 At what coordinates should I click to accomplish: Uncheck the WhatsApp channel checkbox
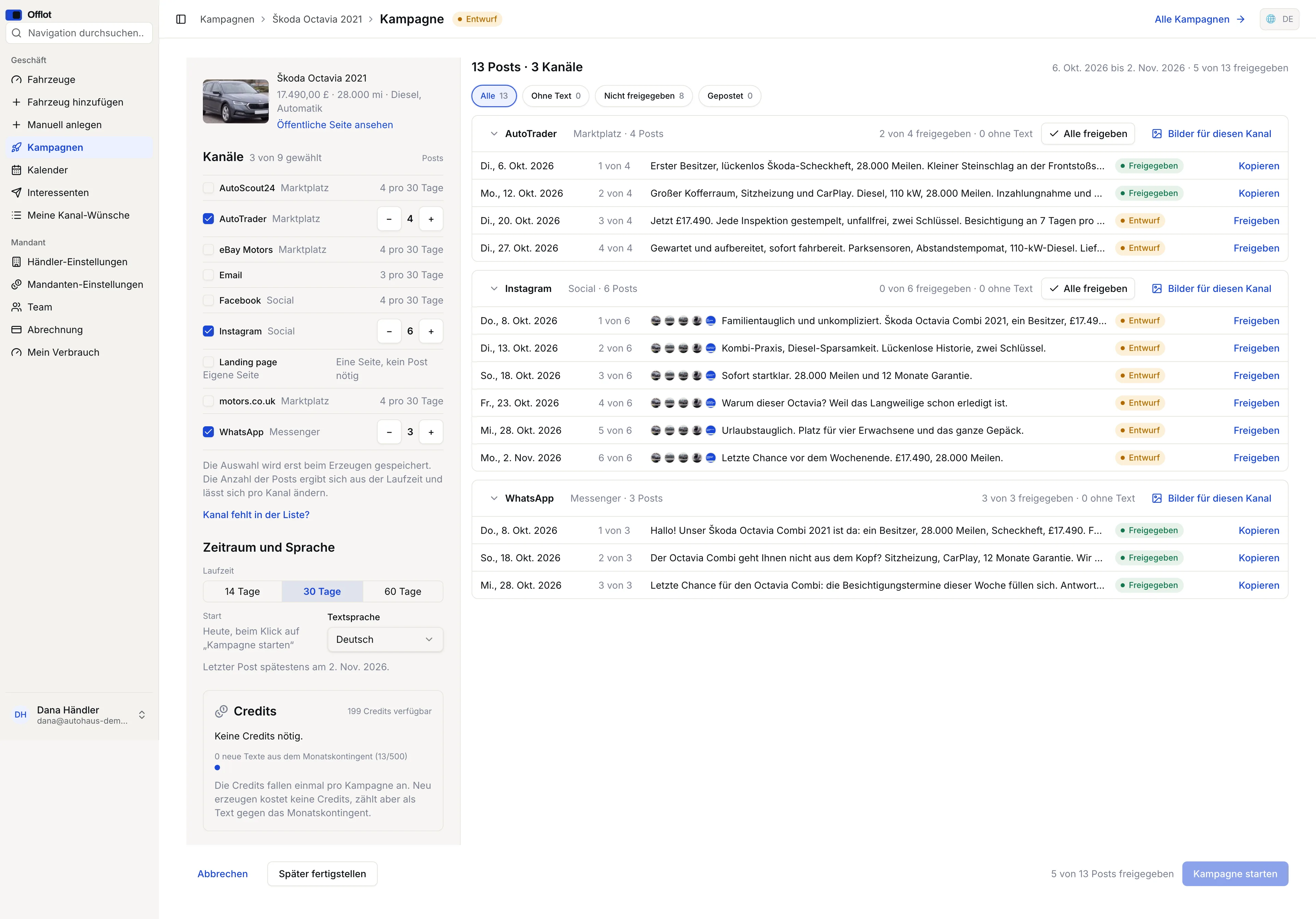[x=209, y=432]
